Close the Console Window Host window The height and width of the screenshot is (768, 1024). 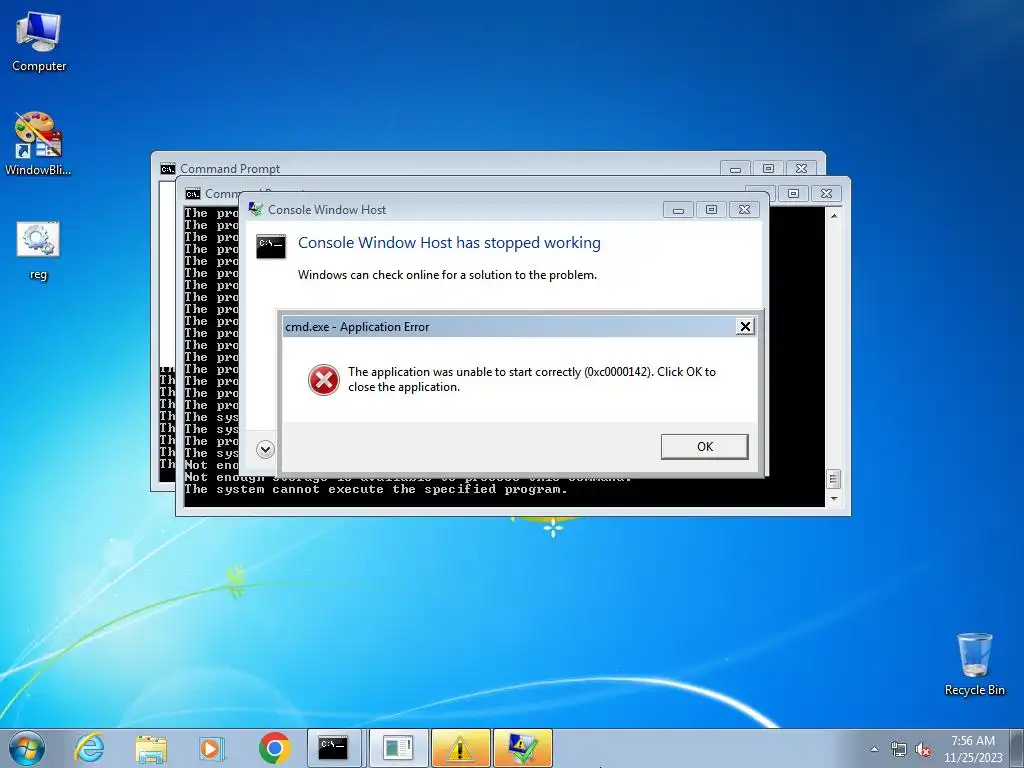click(x=744, y=210)
